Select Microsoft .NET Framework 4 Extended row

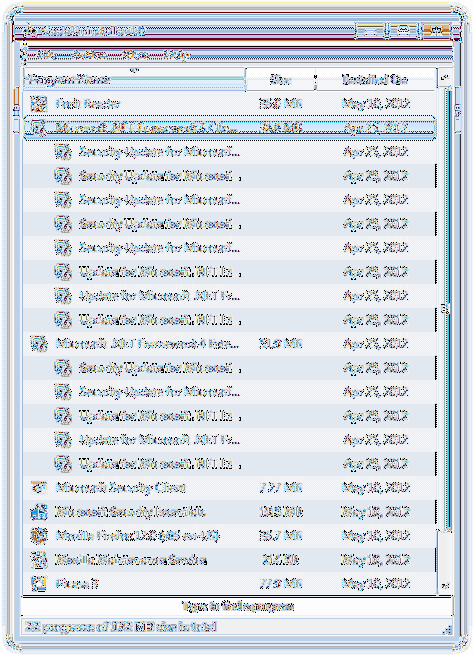[x=230, y=344]
